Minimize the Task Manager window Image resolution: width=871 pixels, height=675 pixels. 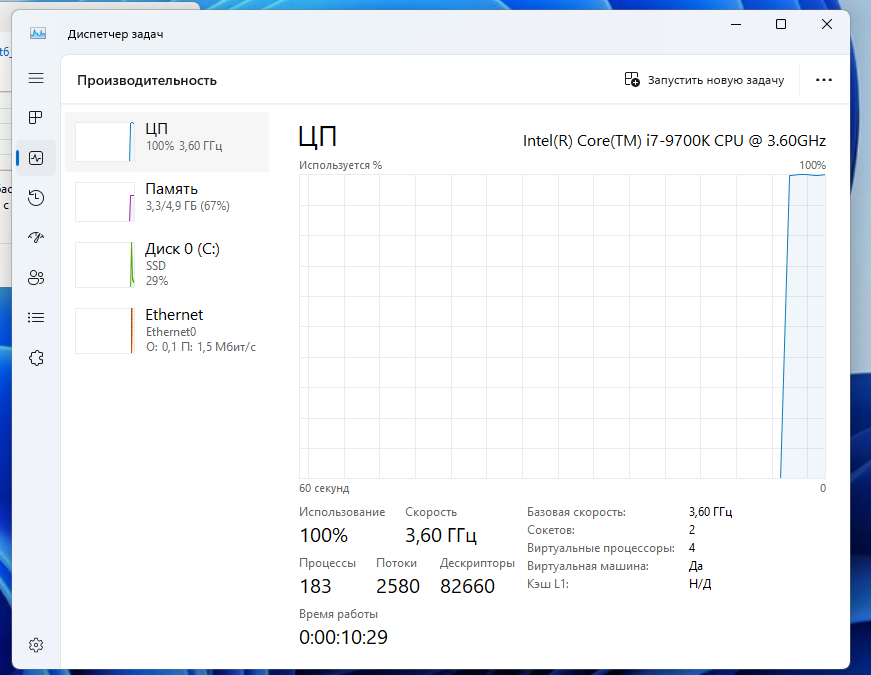click(x=736, y=24)
